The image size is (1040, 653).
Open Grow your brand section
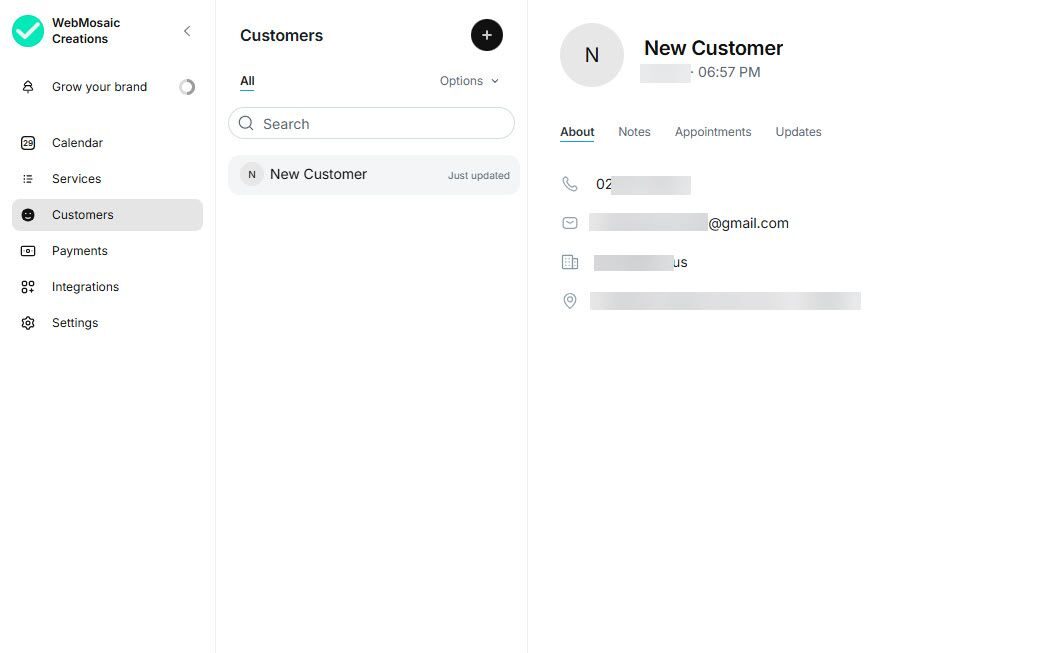[99, 87]
